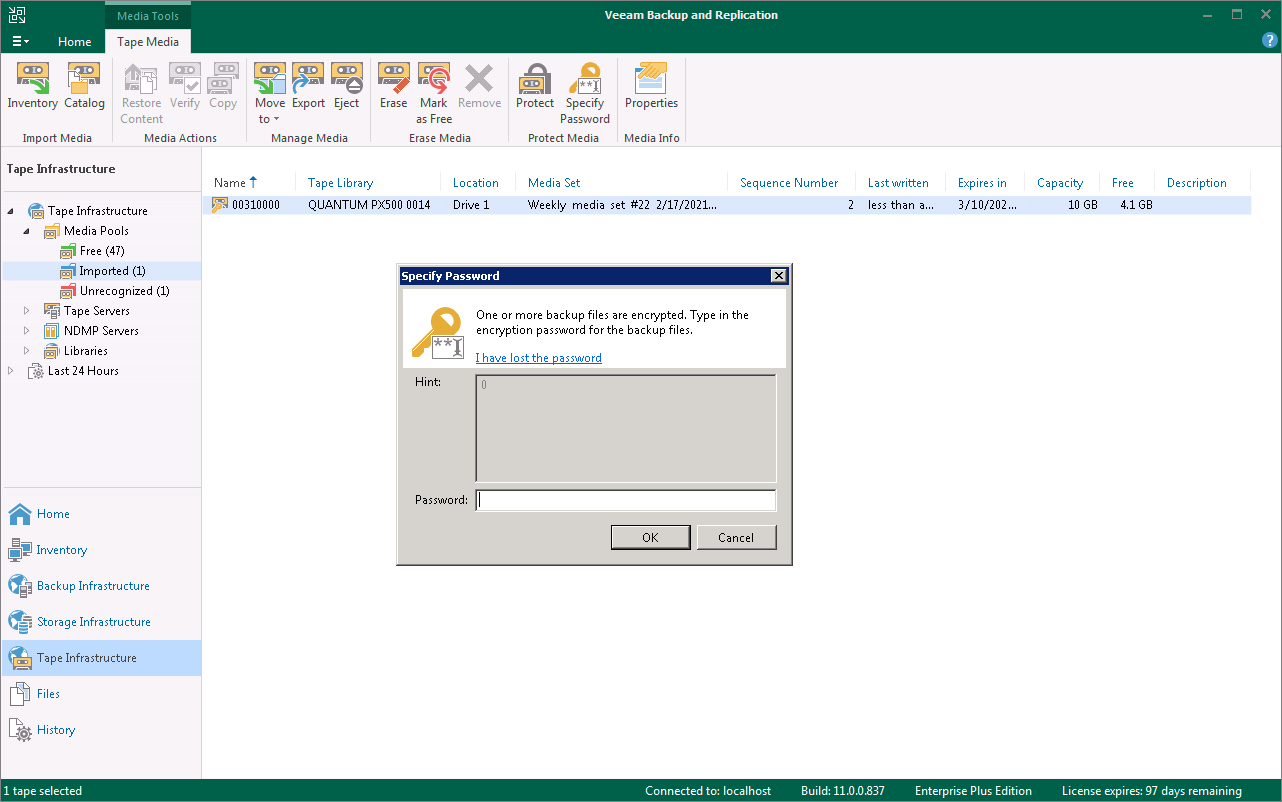Open the help question mark icon
Image resolution: width=1282 pixels, height=802 pixels.
(1270, 41)
